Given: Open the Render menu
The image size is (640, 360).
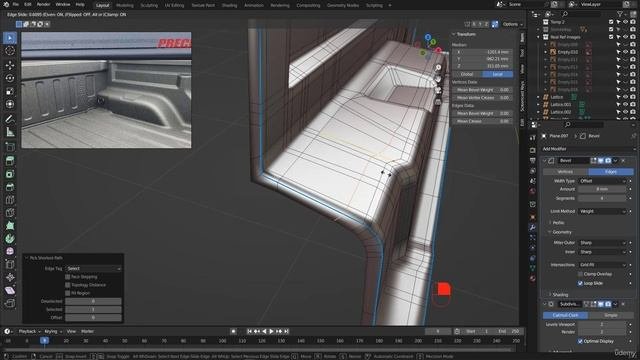Looking at the screenshot, I should pos(43,4).
